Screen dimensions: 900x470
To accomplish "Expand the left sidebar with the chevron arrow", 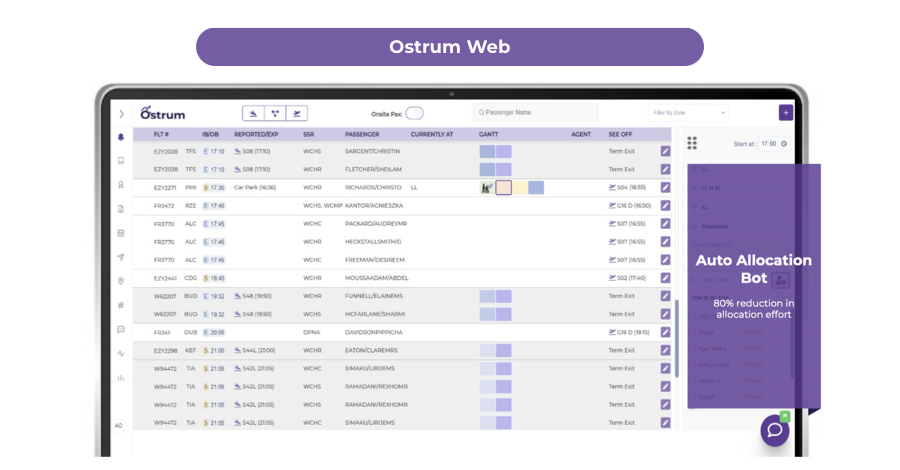I will pyautogui.click(x=121, y=114).
